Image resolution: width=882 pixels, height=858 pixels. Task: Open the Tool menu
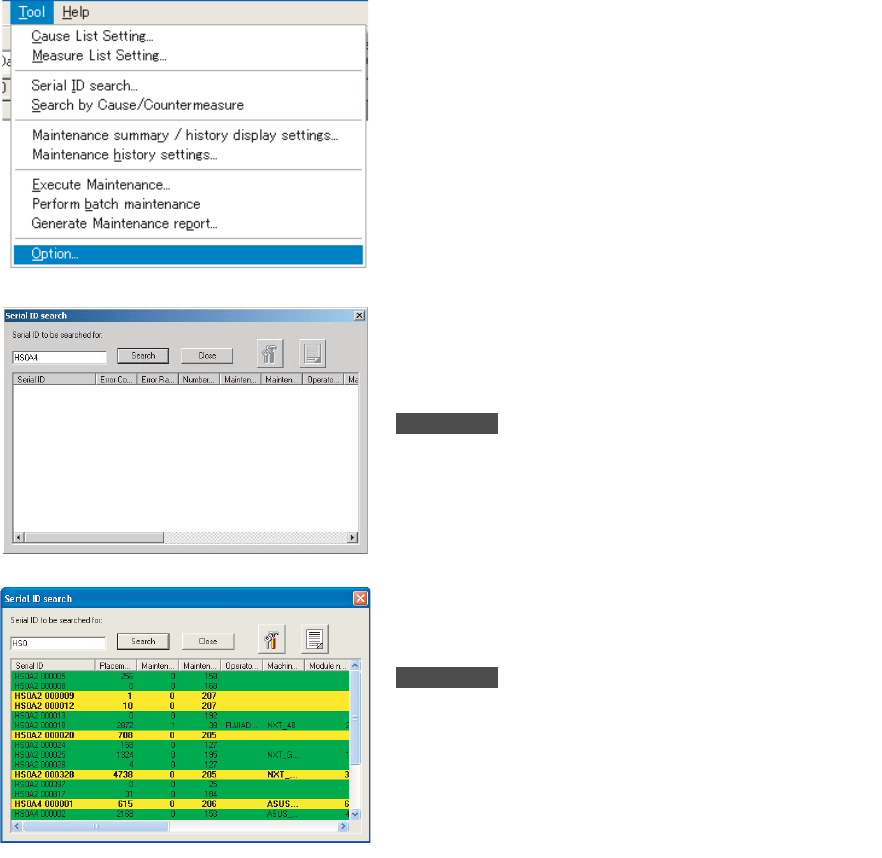tap(32, 12)
